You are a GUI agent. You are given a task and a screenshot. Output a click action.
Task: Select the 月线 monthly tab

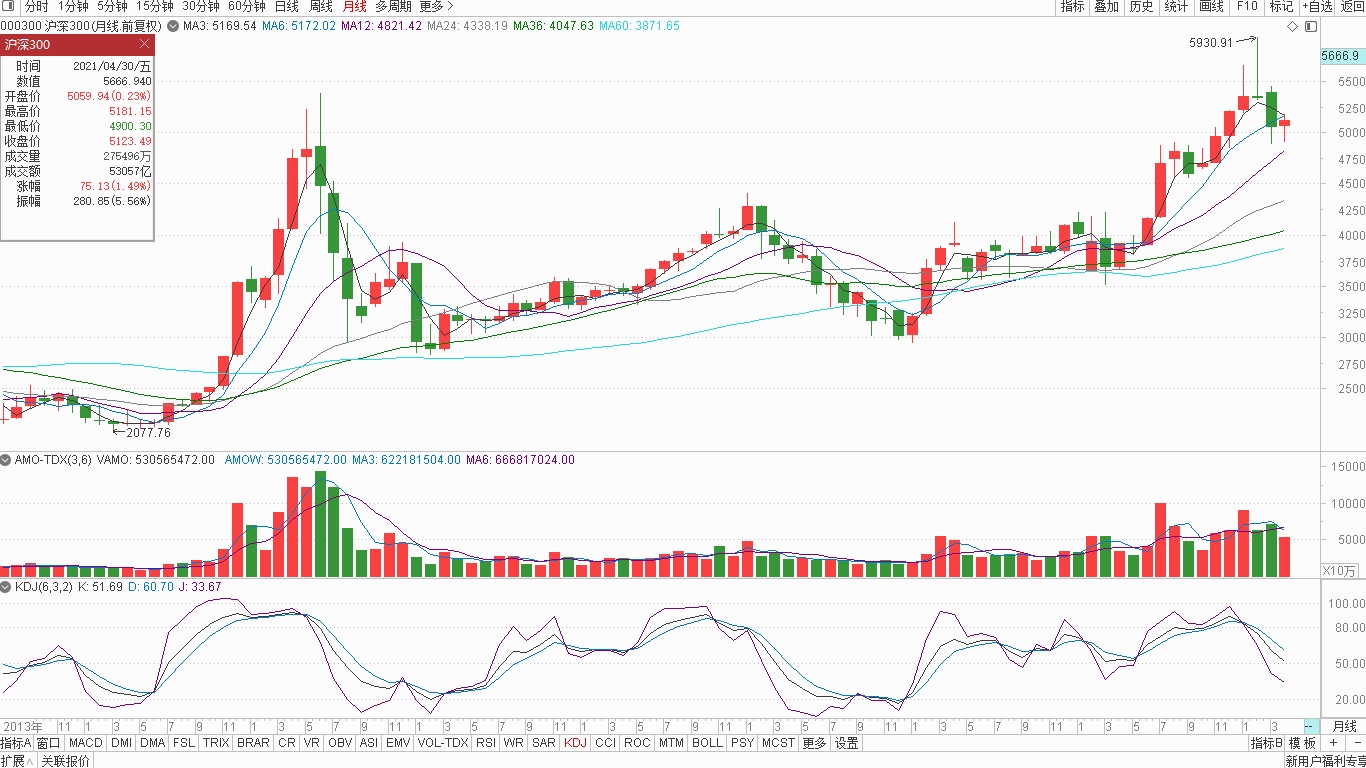click(354, 6)
